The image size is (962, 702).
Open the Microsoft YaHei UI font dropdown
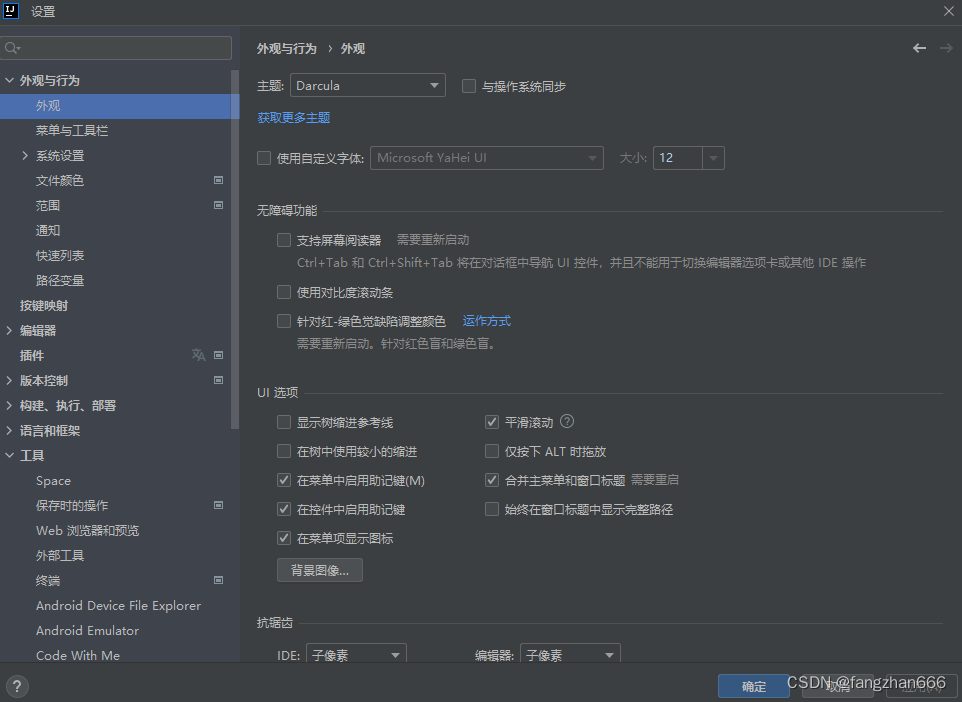487,158
